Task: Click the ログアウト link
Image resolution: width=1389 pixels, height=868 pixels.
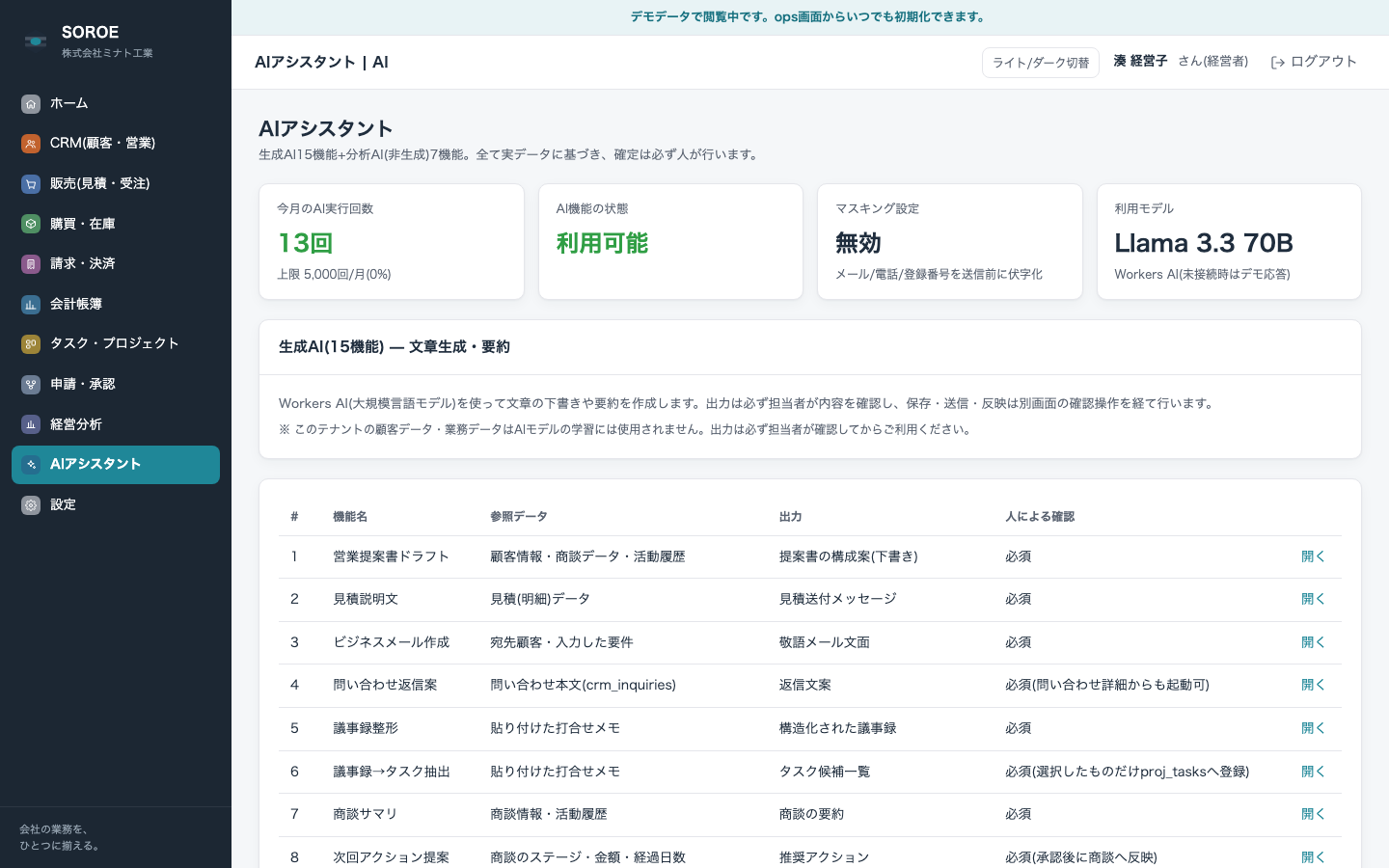Action: (x=1314, y=62)
